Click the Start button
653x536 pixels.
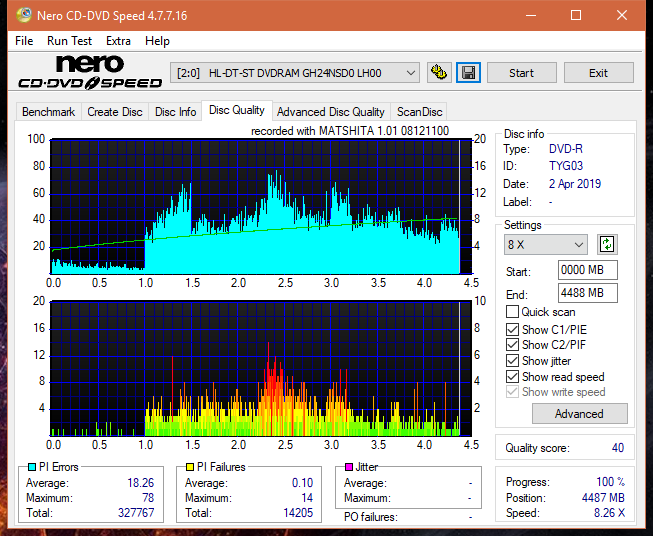click(521, 73)
